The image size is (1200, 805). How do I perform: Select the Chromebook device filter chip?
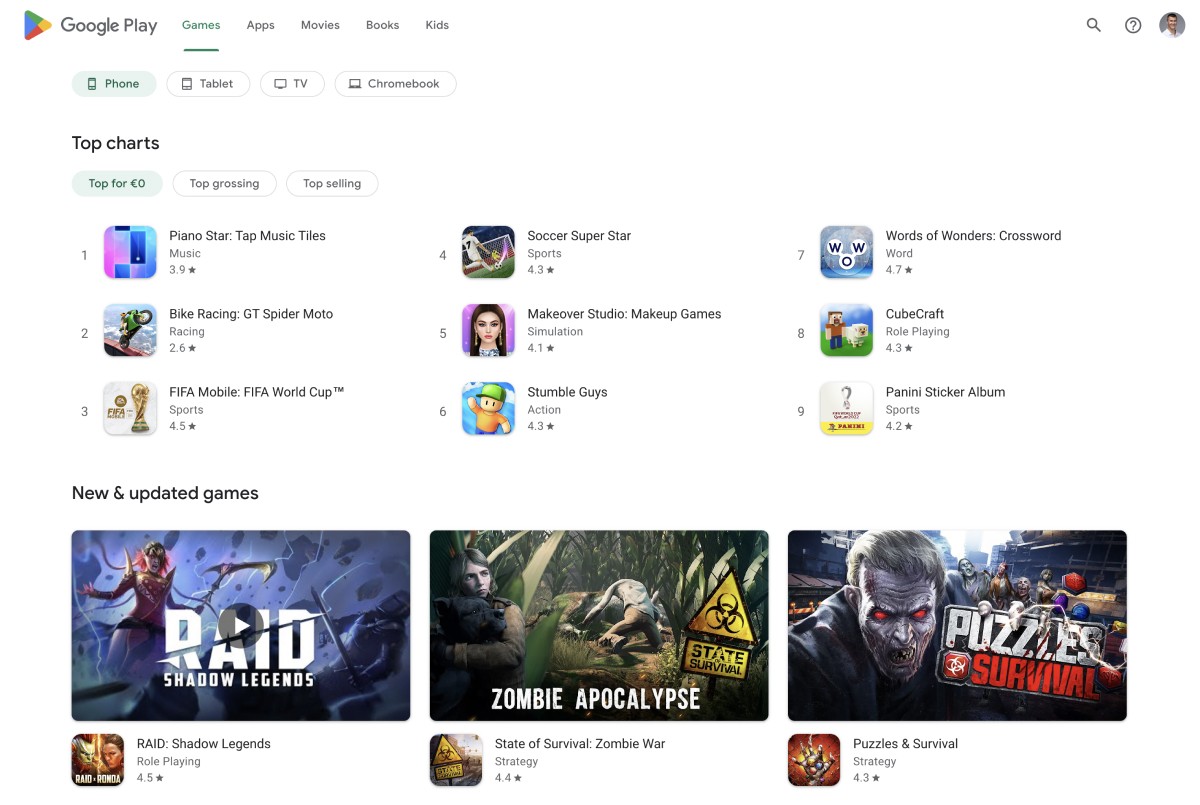point(395,84)
